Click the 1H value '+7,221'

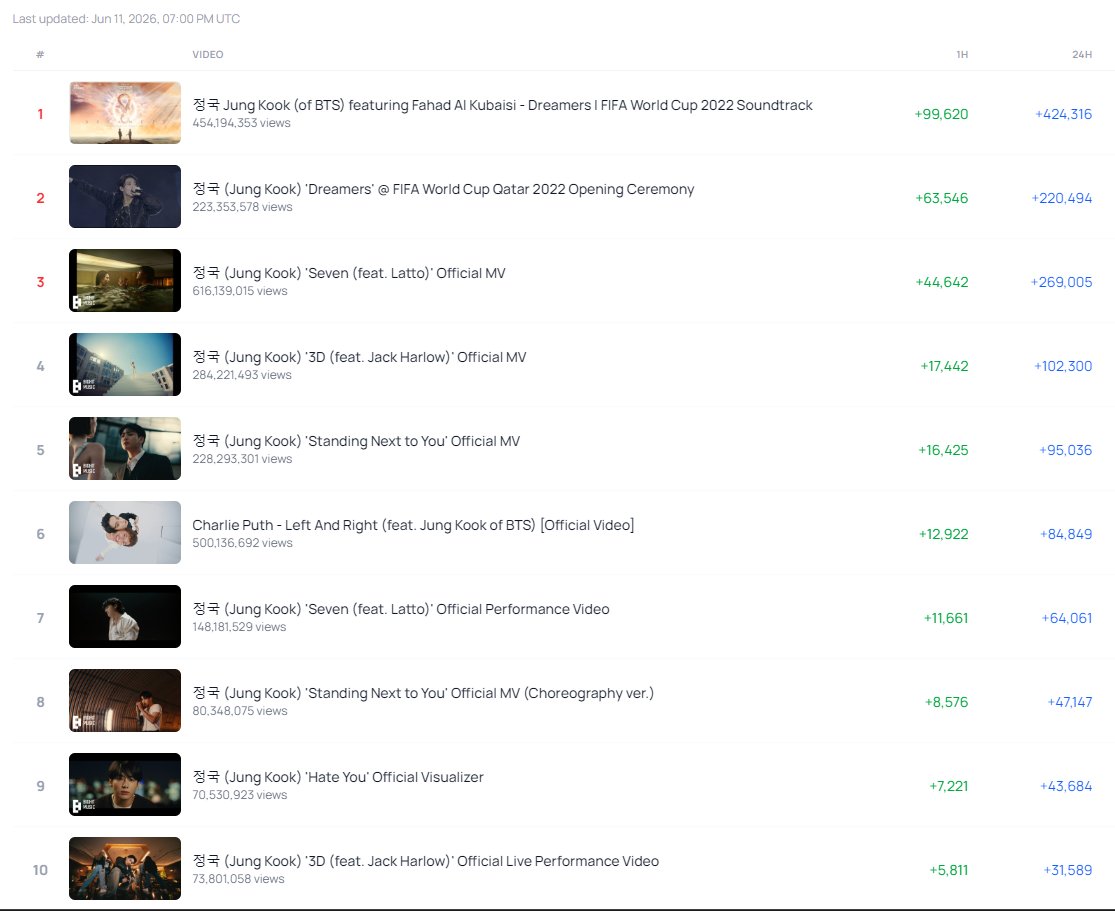click(x=949, y=785)
